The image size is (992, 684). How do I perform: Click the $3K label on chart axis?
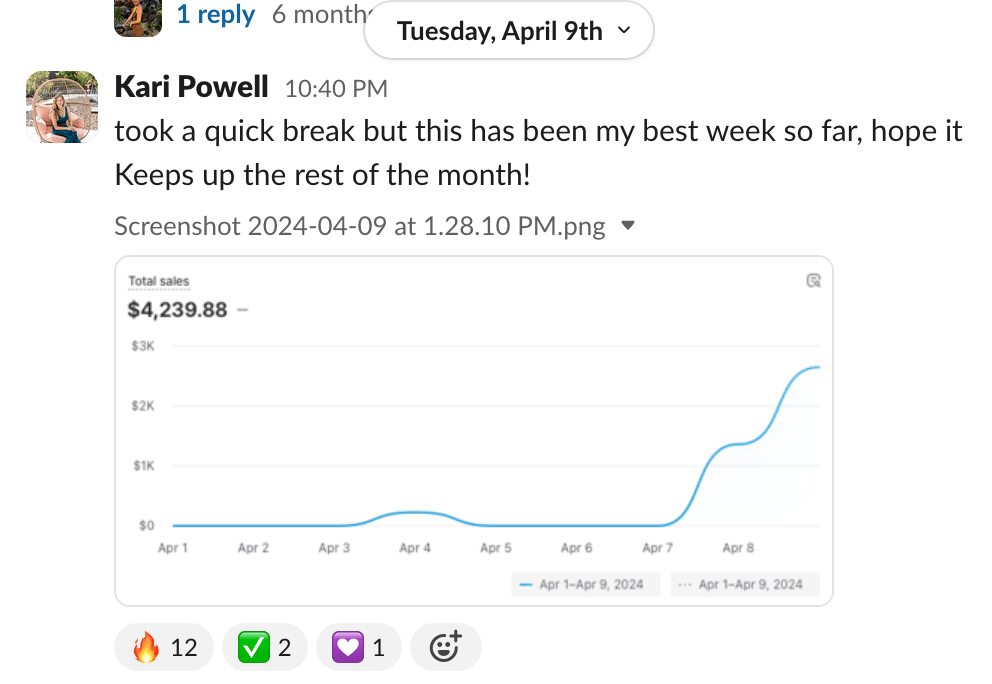click(x=142, y=346)
